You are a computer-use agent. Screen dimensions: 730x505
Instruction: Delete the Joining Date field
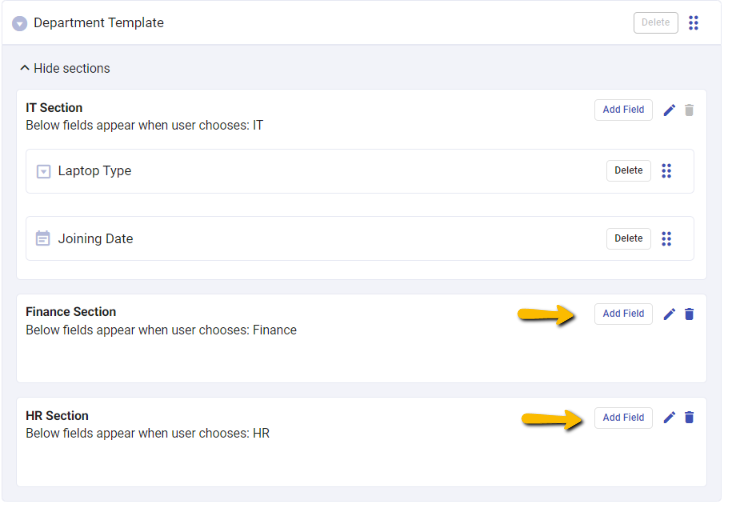point(628,239)
